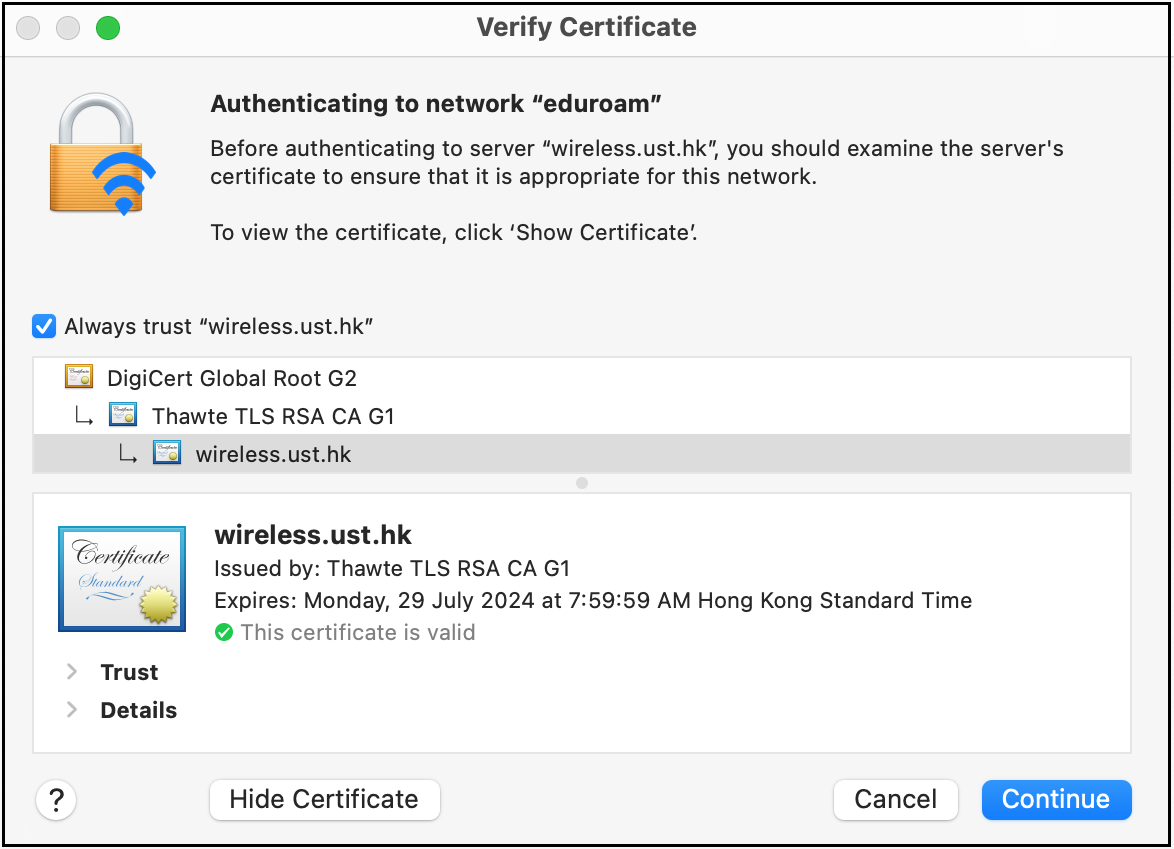
Task: Select Thawte TLS RSA CA G1 row
Action: pyautogui.click(x=273, y=416)
